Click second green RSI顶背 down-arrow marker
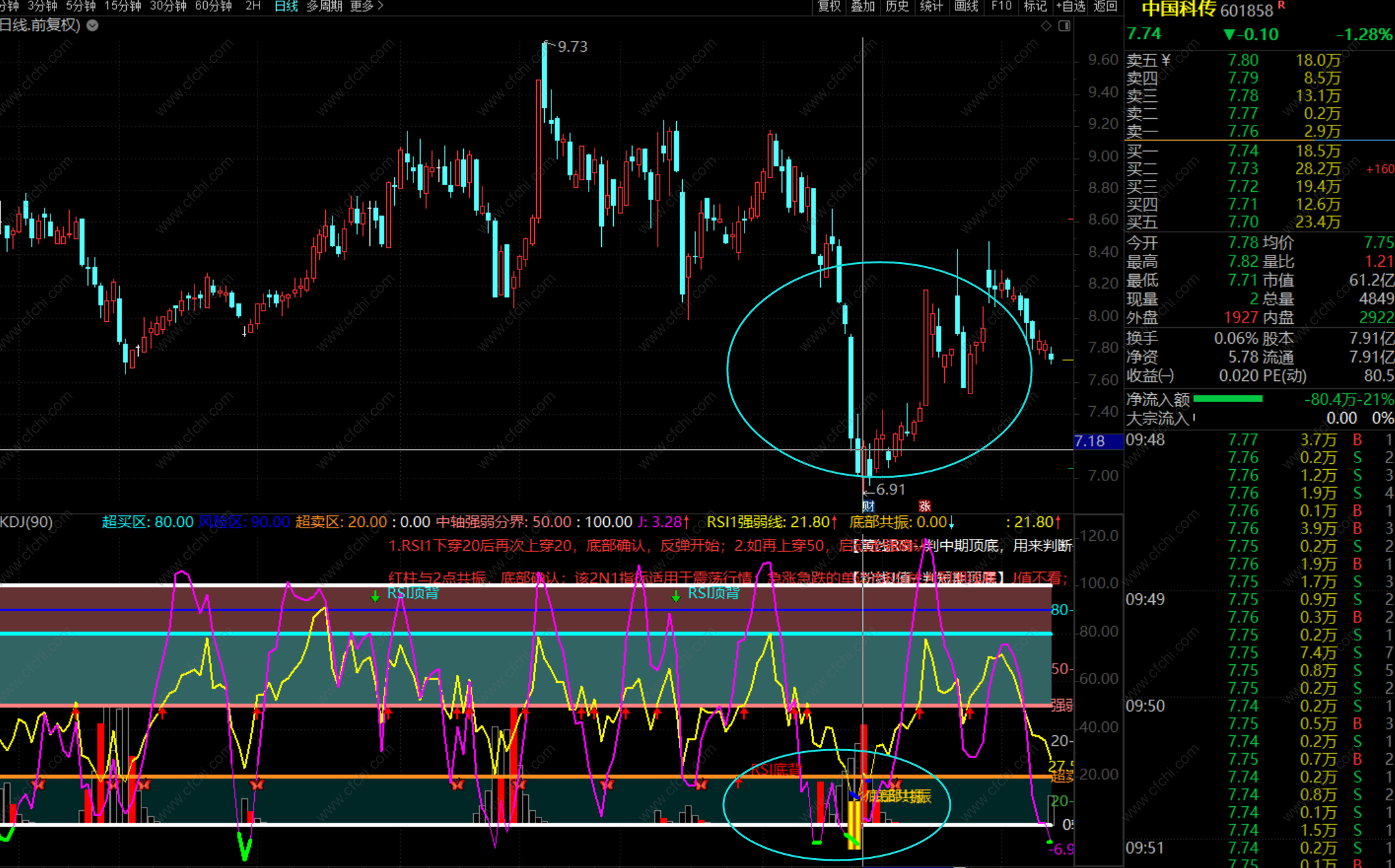Image resolution: width=1395 pixels, height=868 pixels. (x=675, y=596)
